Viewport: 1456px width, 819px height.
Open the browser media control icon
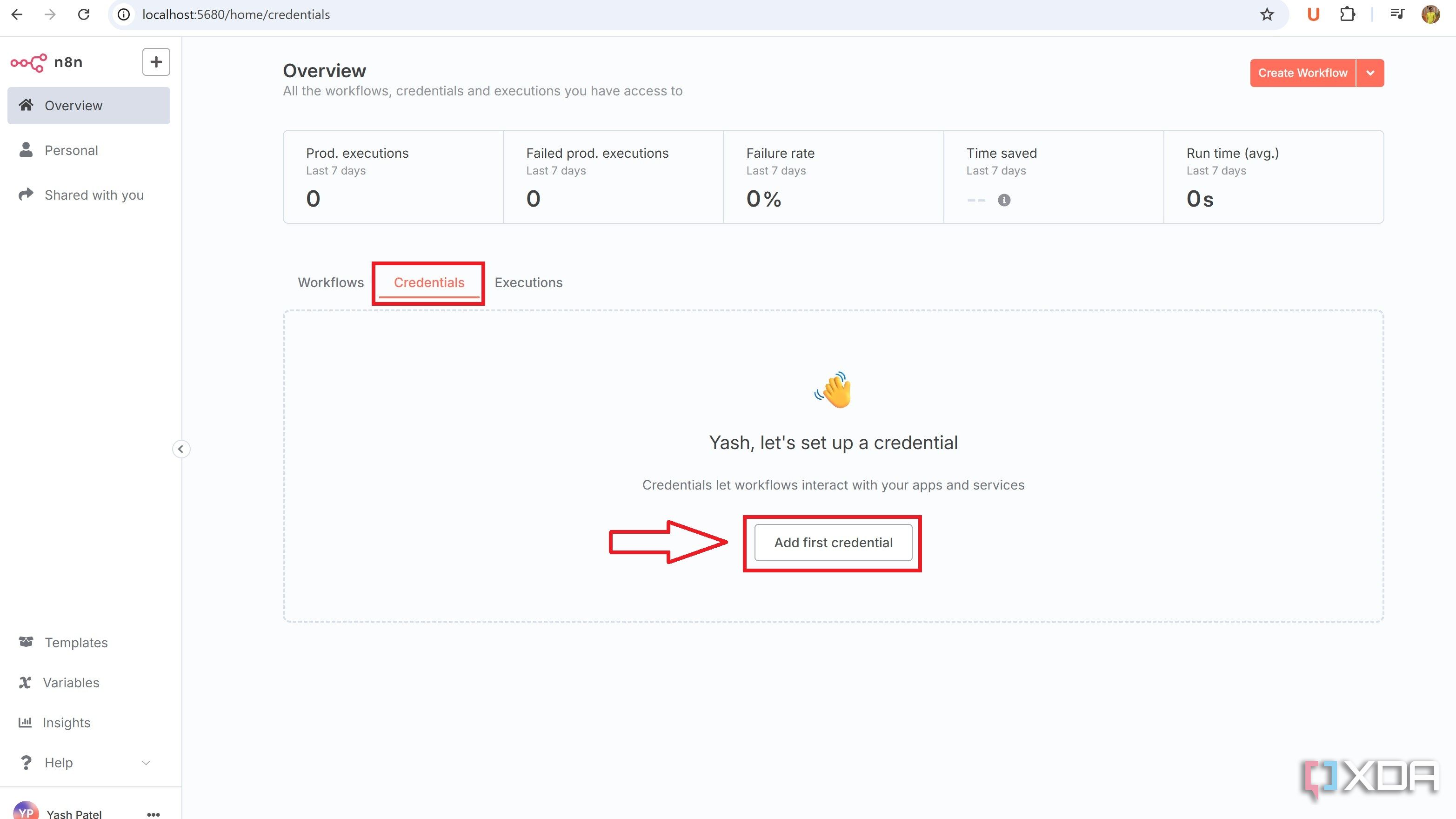[x=1397, y=14]
